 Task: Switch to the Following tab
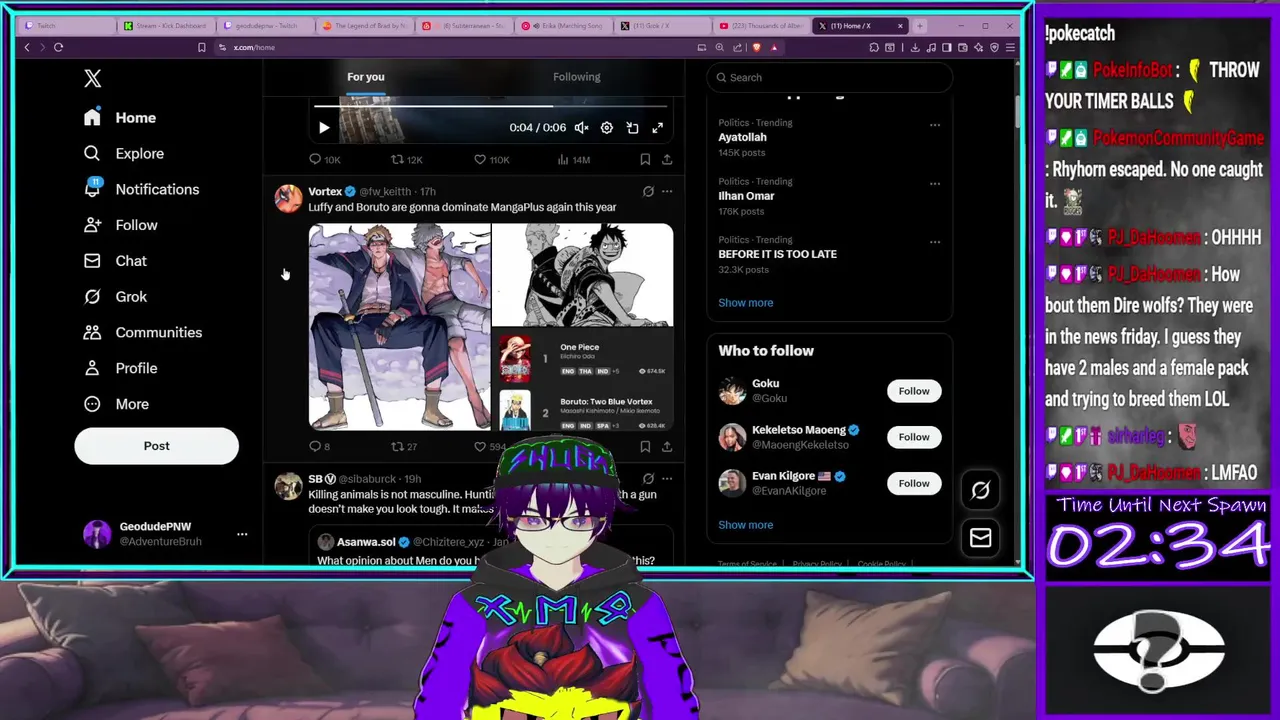click(x=577, y=77)
